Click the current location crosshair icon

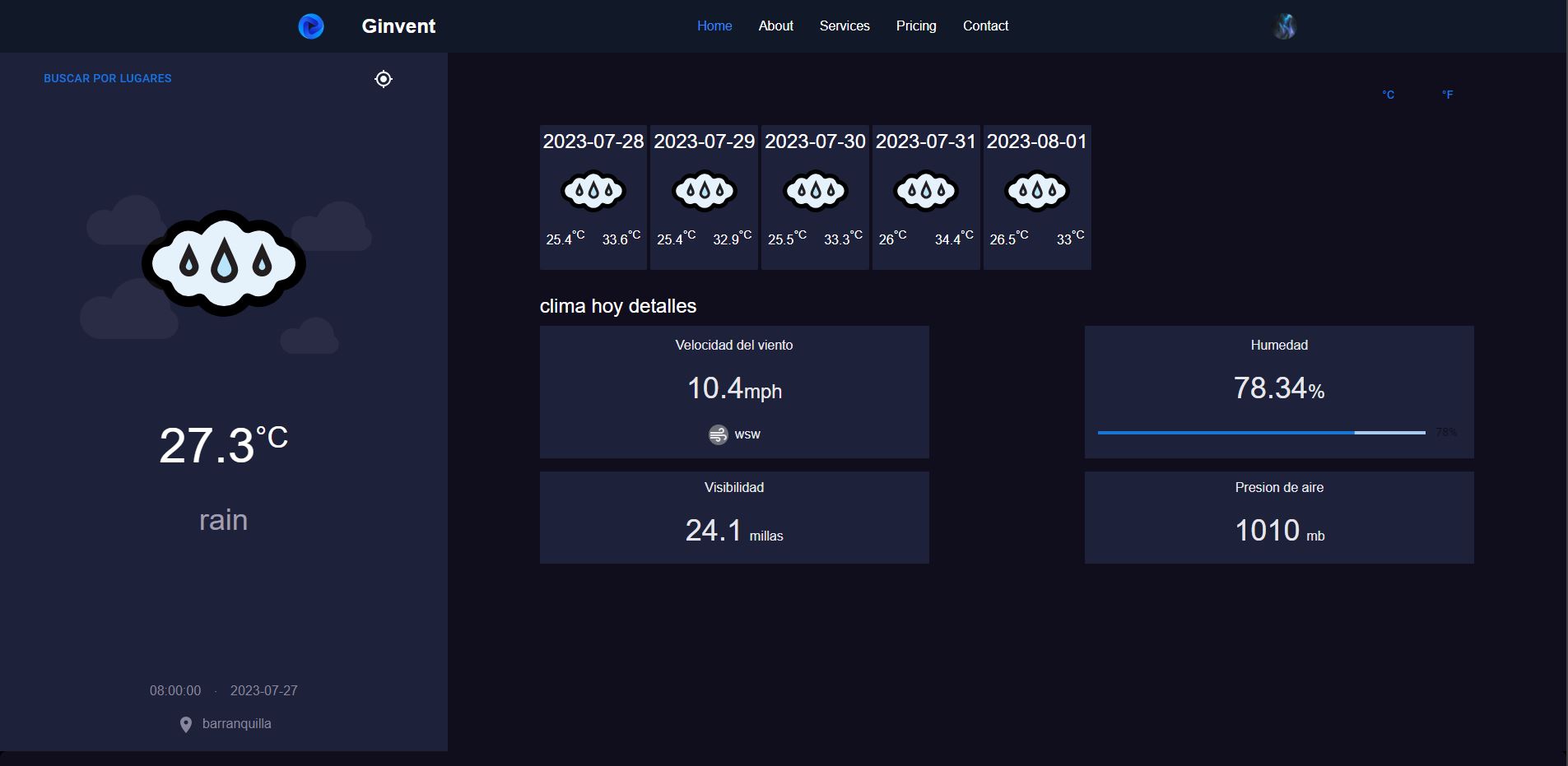(384, 79)
